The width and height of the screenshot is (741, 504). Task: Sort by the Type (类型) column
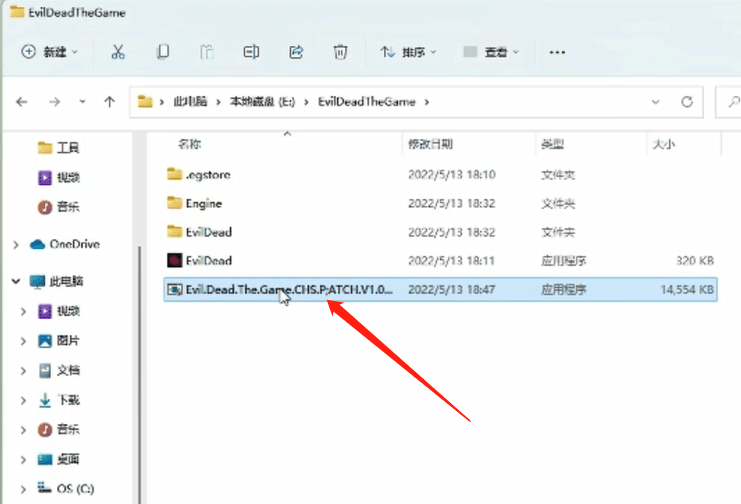coord(553,144)
